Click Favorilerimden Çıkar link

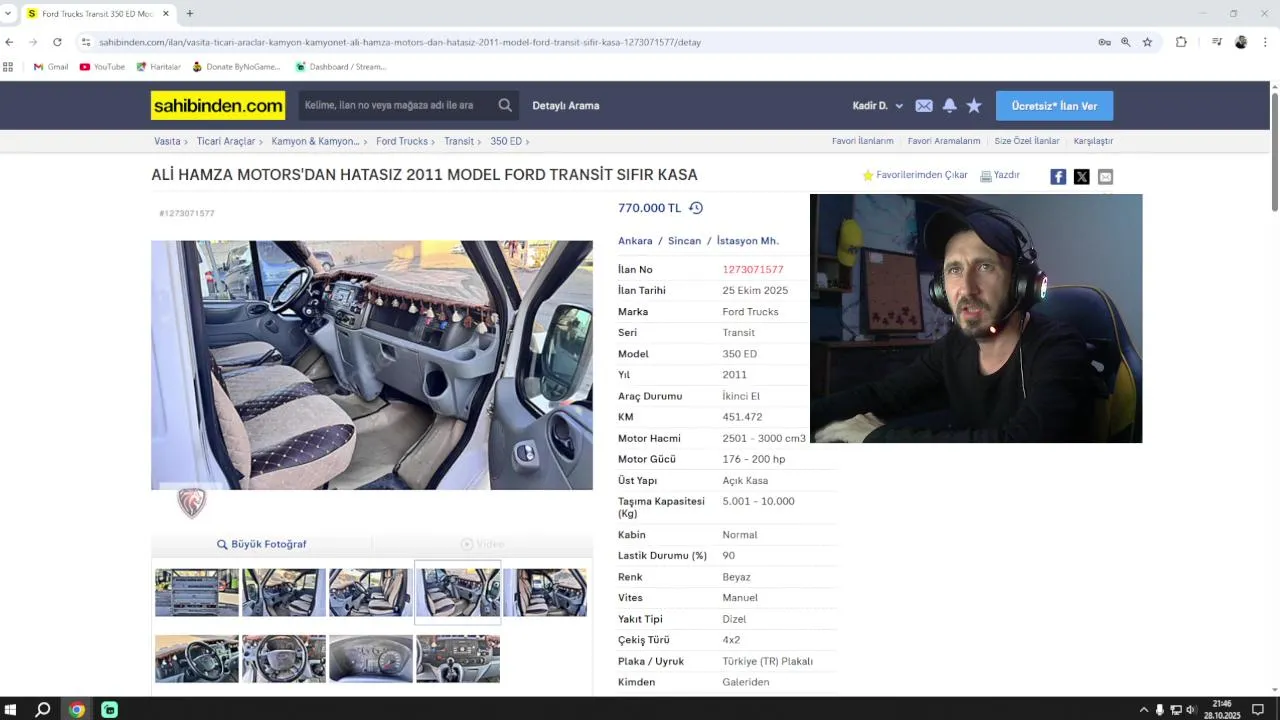[915, 175]
